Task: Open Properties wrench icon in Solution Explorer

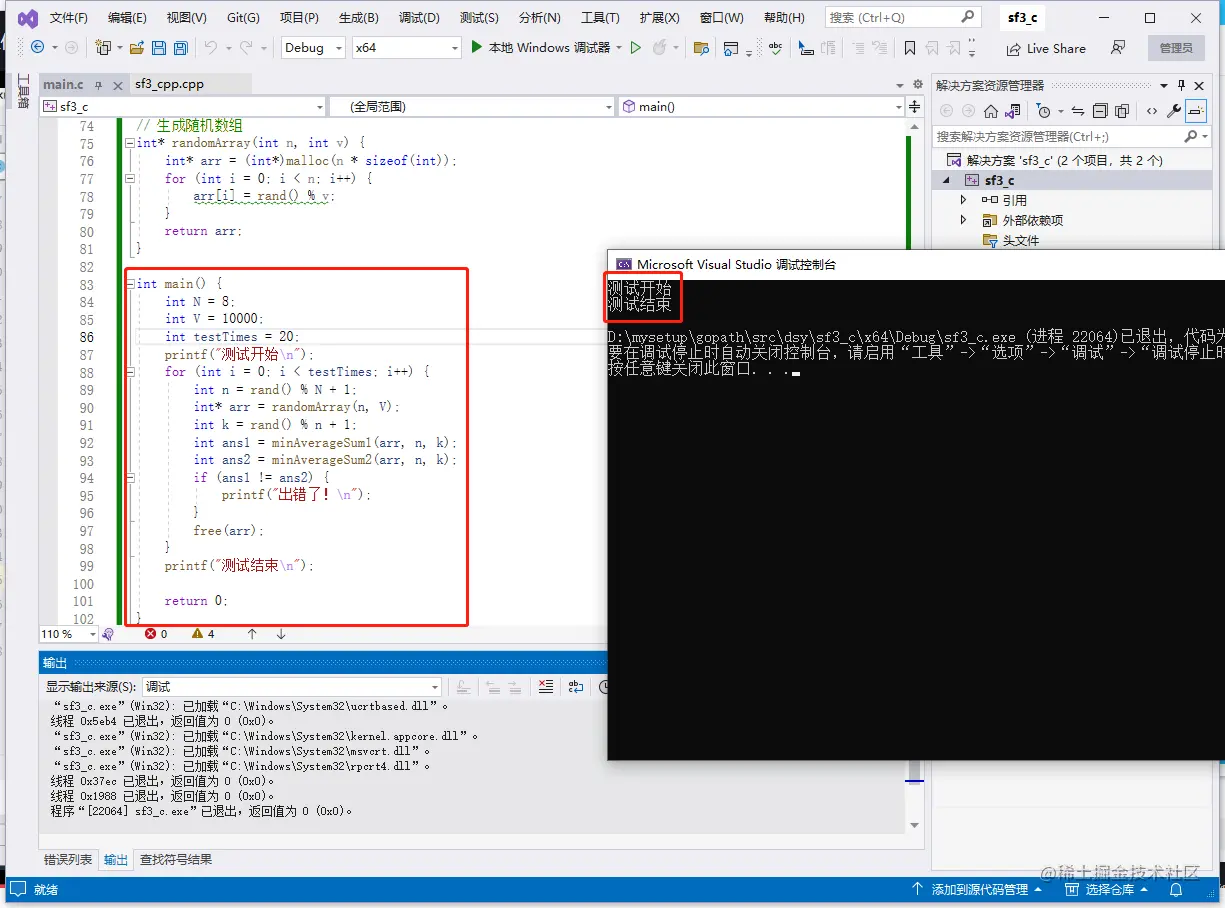Action: coord(1174,111)
